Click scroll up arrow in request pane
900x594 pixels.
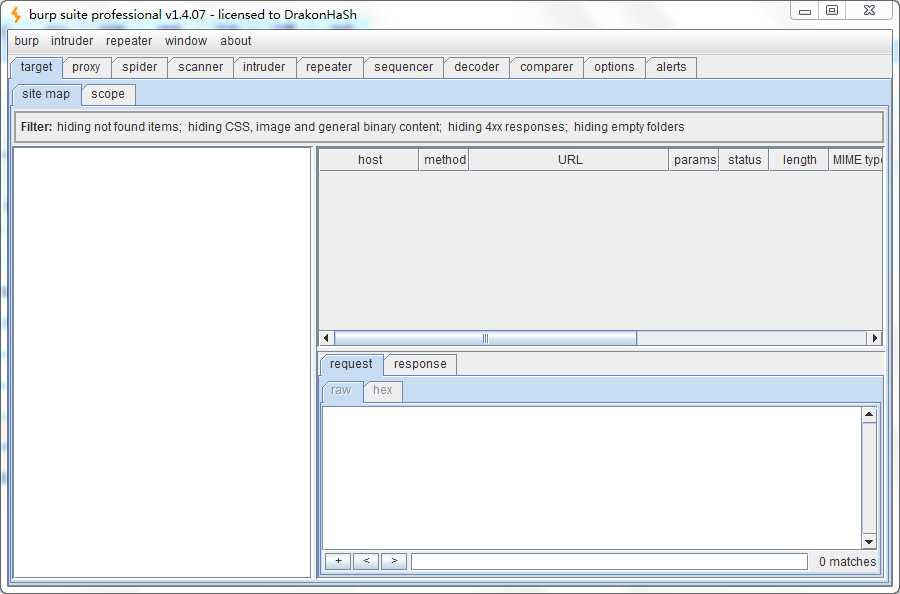(x=869, y=414)
